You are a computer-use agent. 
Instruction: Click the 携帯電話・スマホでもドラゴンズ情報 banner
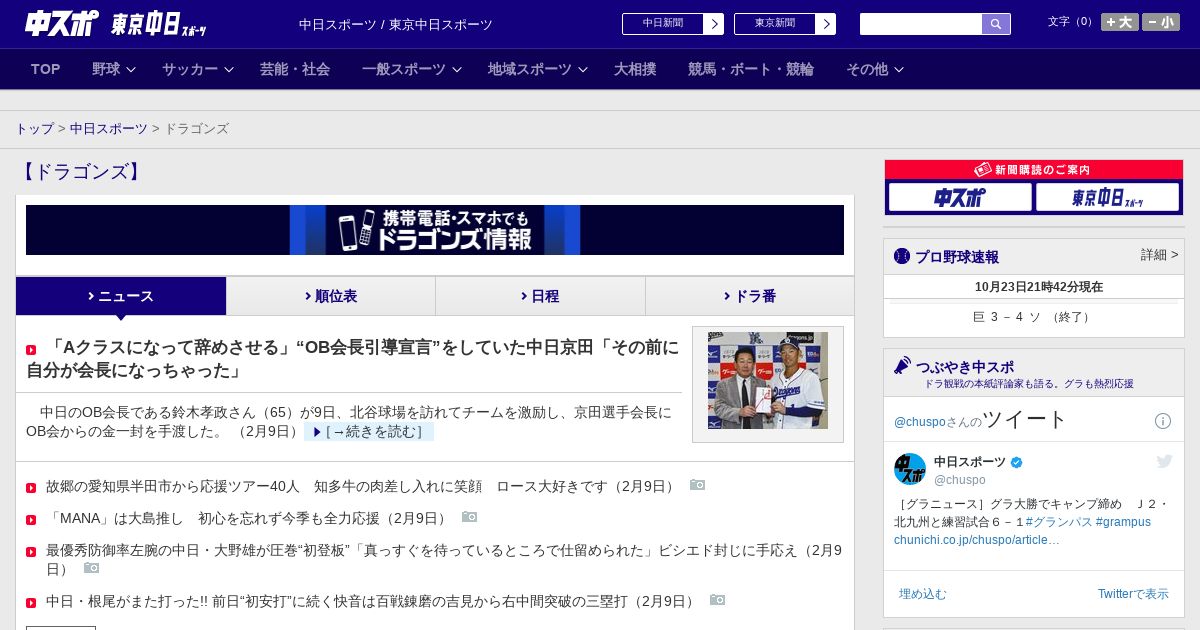435,230
